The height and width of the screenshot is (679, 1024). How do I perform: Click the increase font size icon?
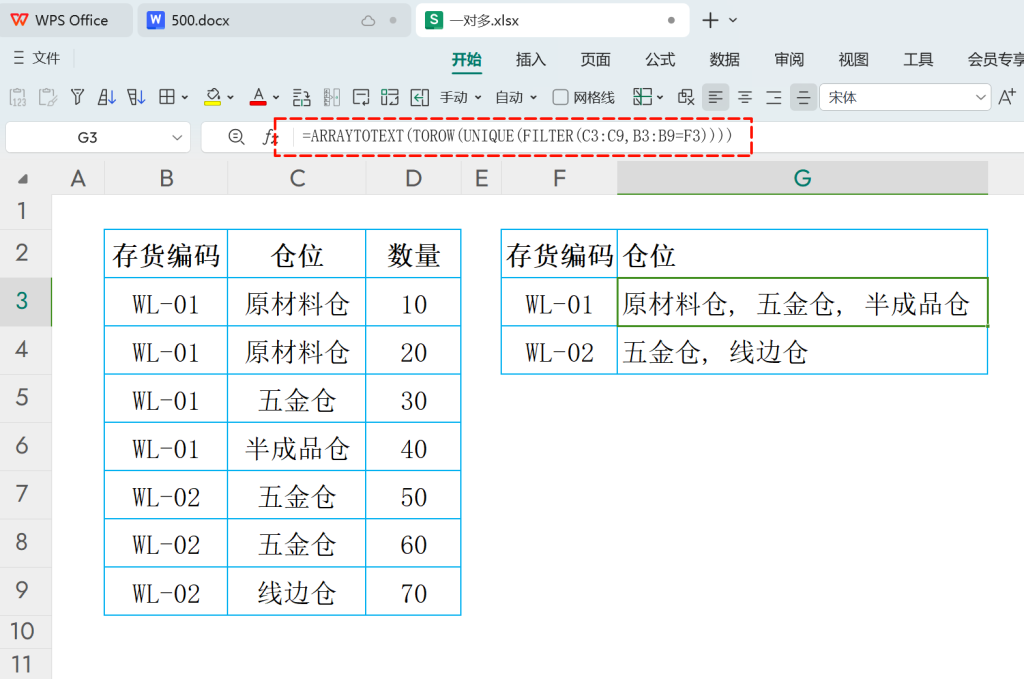click(1007, 97)
